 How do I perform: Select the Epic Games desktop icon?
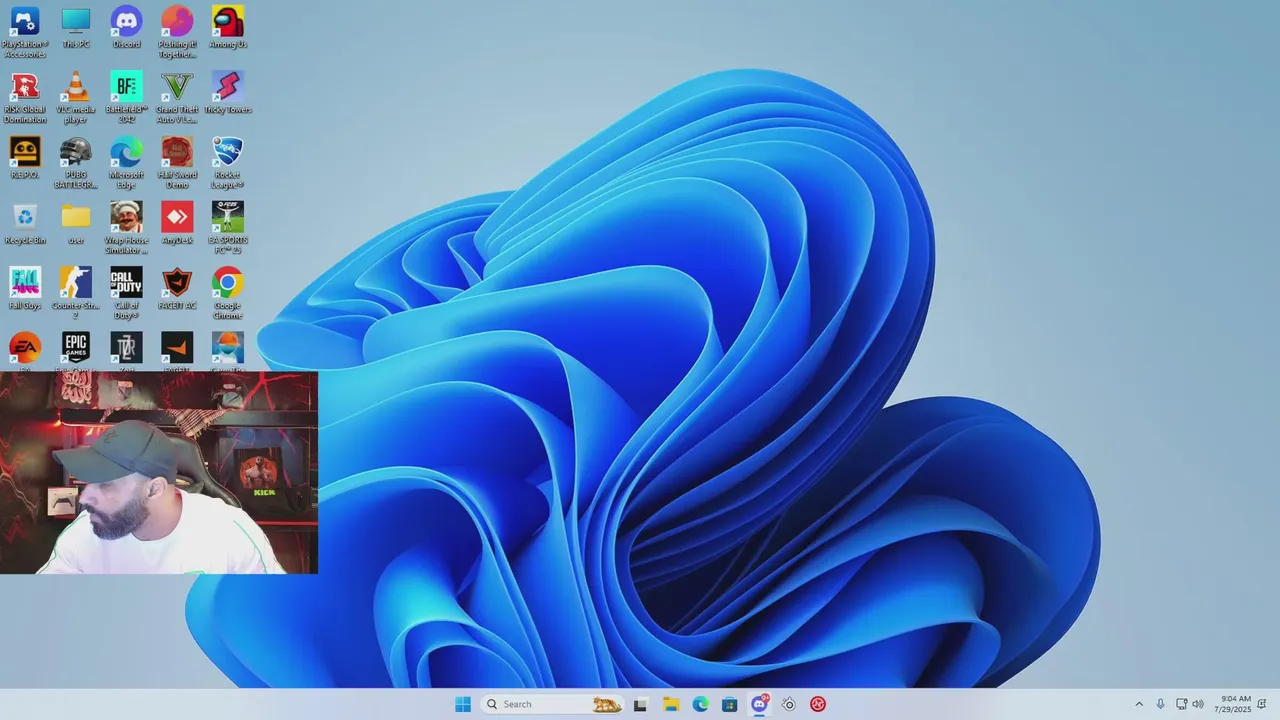point(76,351)
